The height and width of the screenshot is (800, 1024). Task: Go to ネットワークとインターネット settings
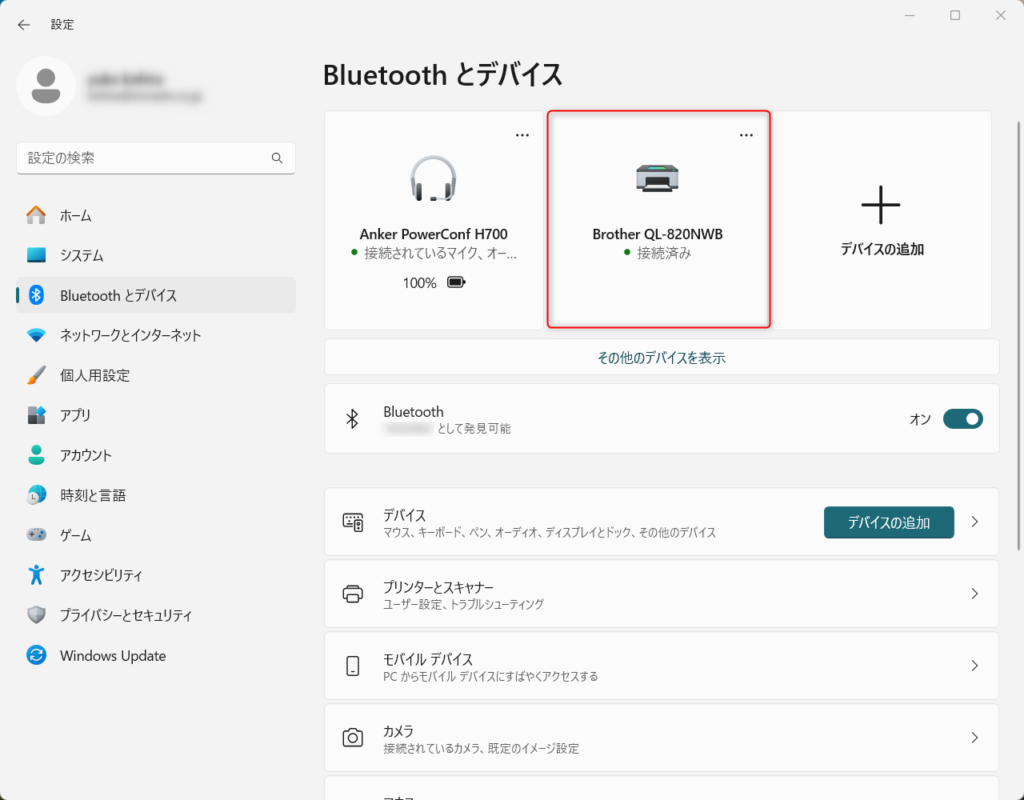[x=130, y=335]
